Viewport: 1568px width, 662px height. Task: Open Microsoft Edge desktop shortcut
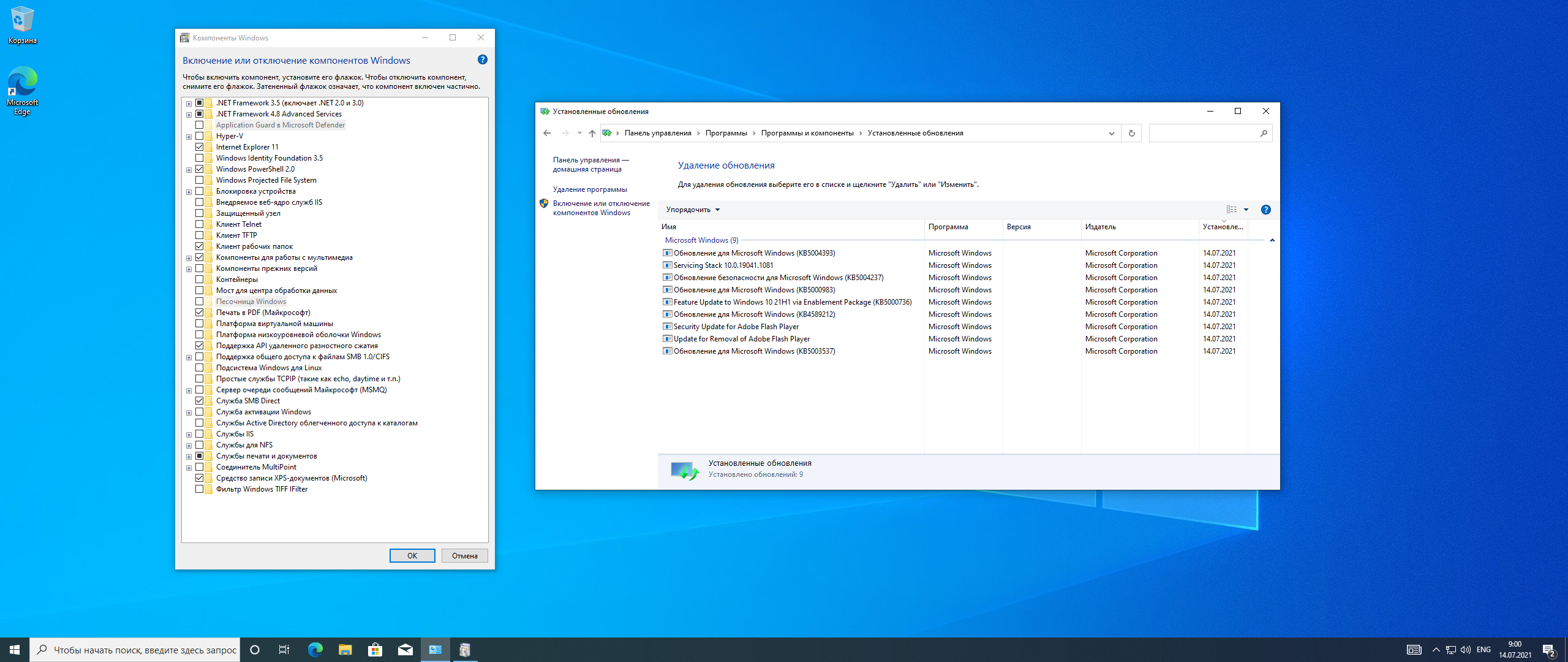tap(22, 91)
